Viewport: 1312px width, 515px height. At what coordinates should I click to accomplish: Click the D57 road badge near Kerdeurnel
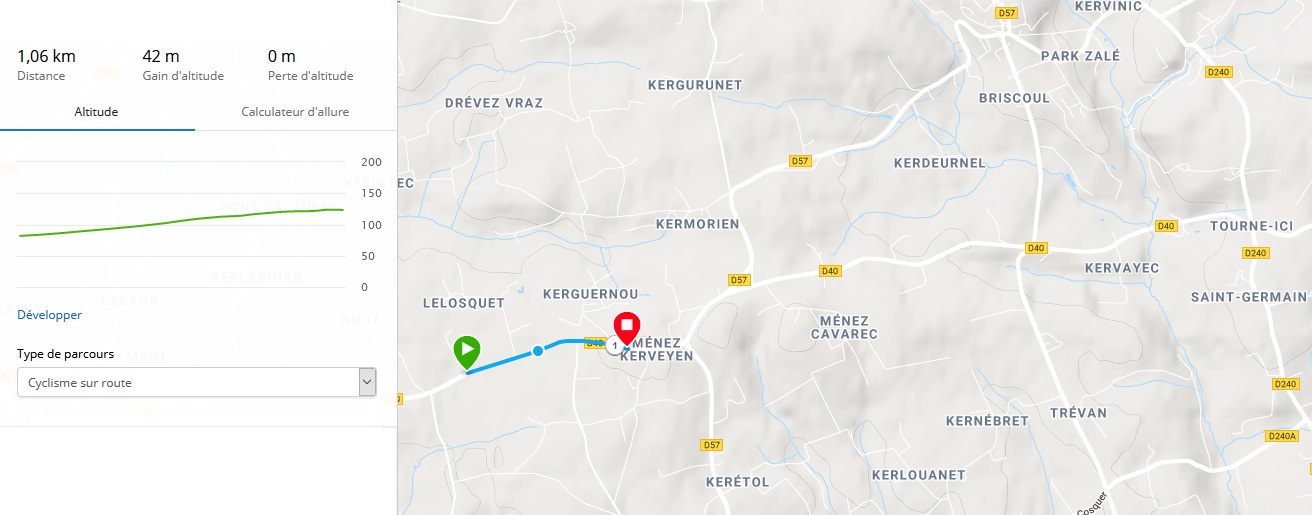(799, 161)
